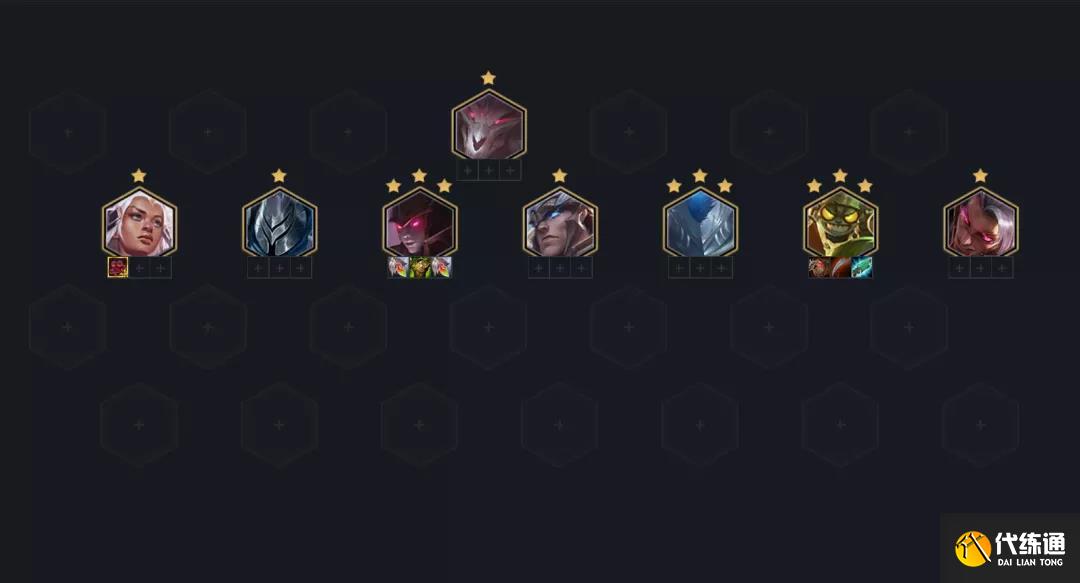Viewport: 1080px width, 583px height.
Task: Select the yellow-goggled green goblin champion
Action: 840,223
